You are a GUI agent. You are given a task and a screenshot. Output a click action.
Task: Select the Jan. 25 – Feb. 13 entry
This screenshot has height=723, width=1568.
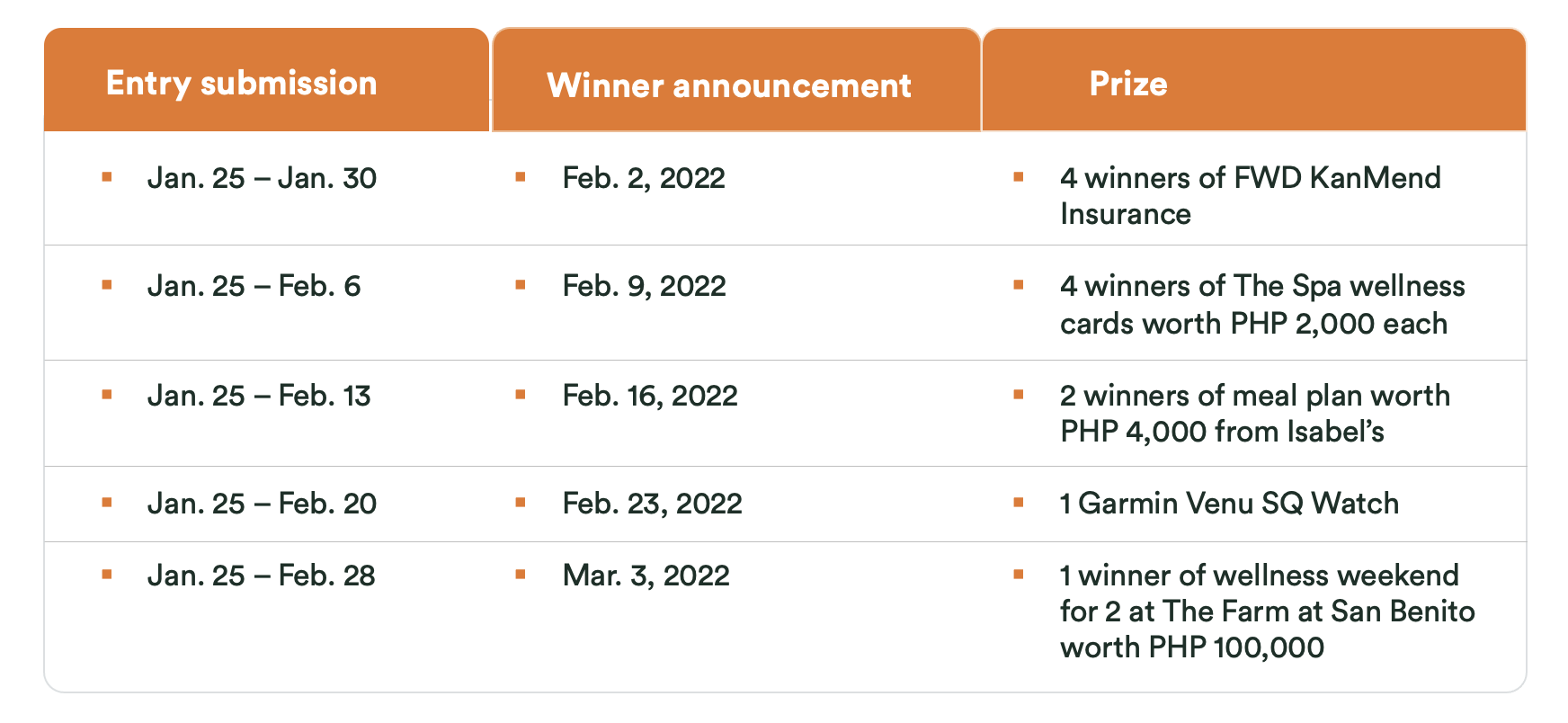click(x=259, y=396)
